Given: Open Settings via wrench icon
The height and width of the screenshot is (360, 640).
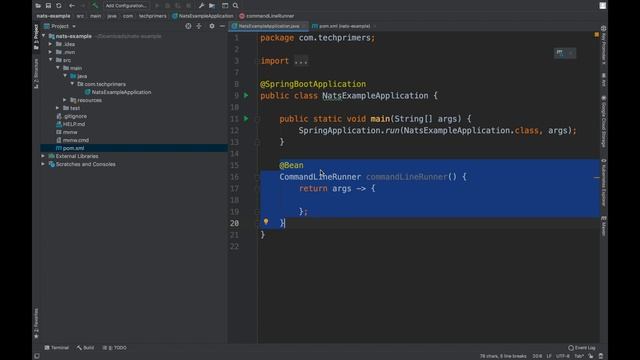Looking at the screenshot, I should (x=201, y=6).
